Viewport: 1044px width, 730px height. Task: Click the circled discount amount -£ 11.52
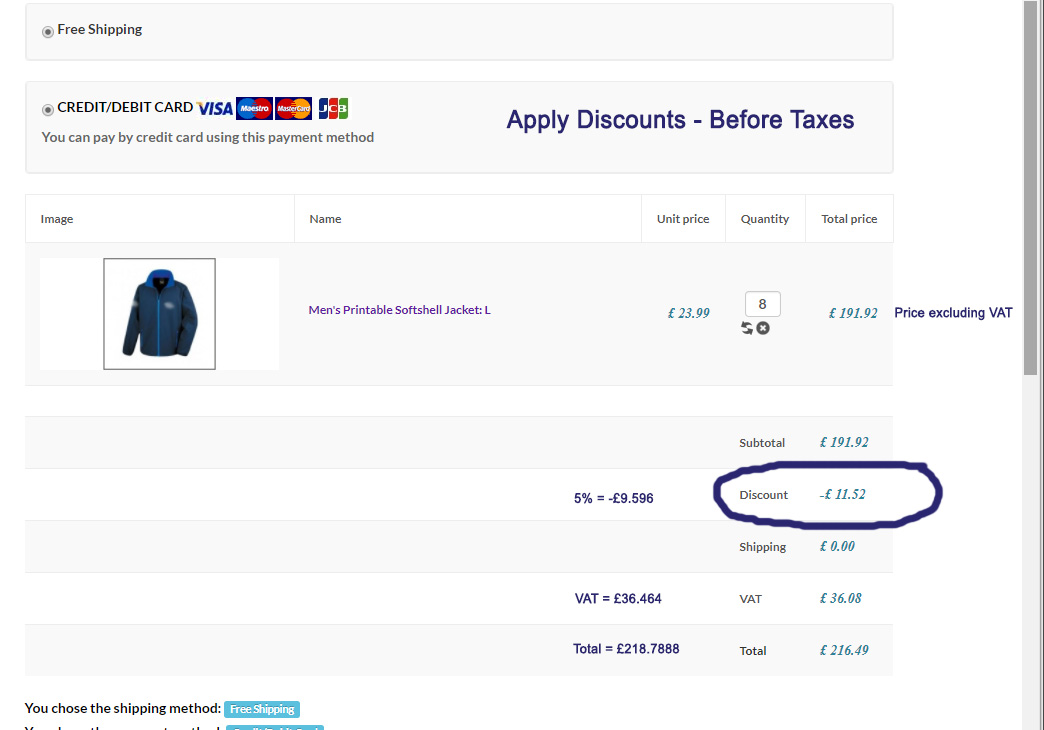click(x=843, y=494)
